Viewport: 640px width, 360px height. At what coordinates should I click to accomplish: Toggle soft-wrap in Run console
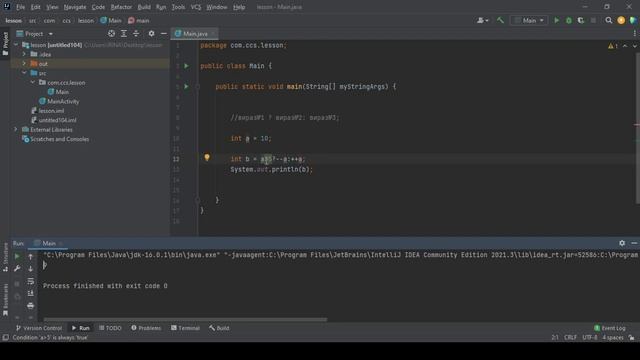30,281
